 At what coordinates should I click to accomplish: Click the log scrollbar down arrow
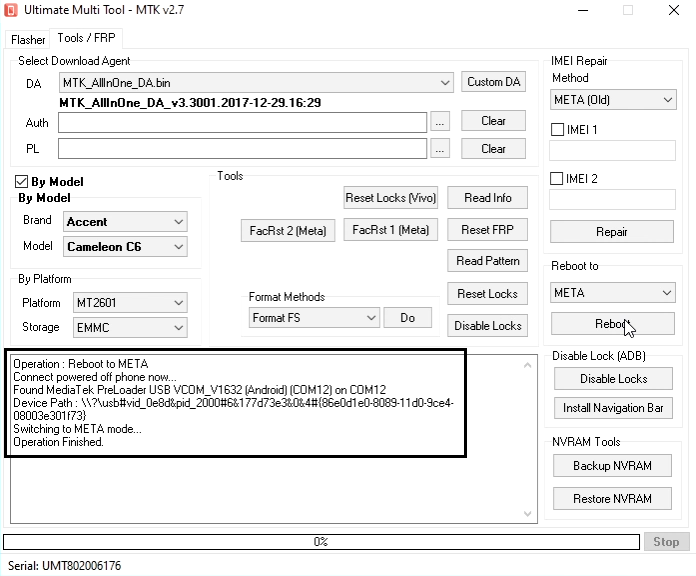click(528, 513)
